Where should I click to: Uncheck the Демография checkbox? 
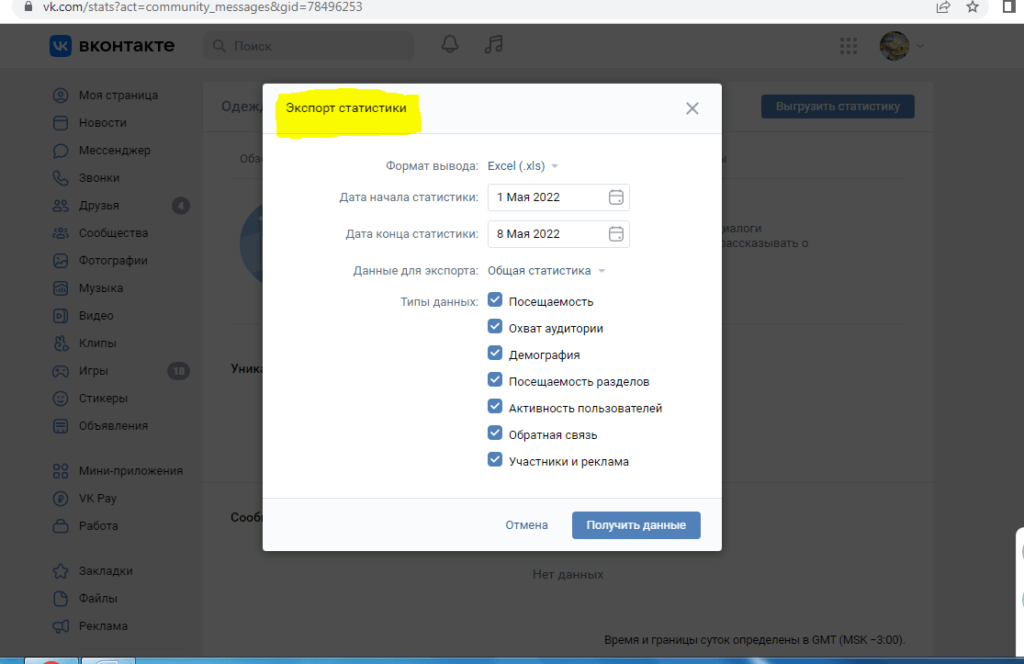tap(495, 354)
